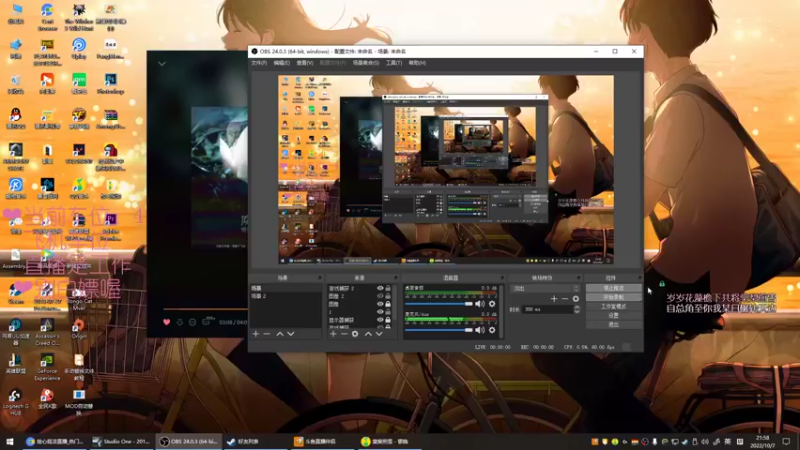800x450 pixels.
Task: Like the song with the heart icon in the music player
Action: pos(166,322)
